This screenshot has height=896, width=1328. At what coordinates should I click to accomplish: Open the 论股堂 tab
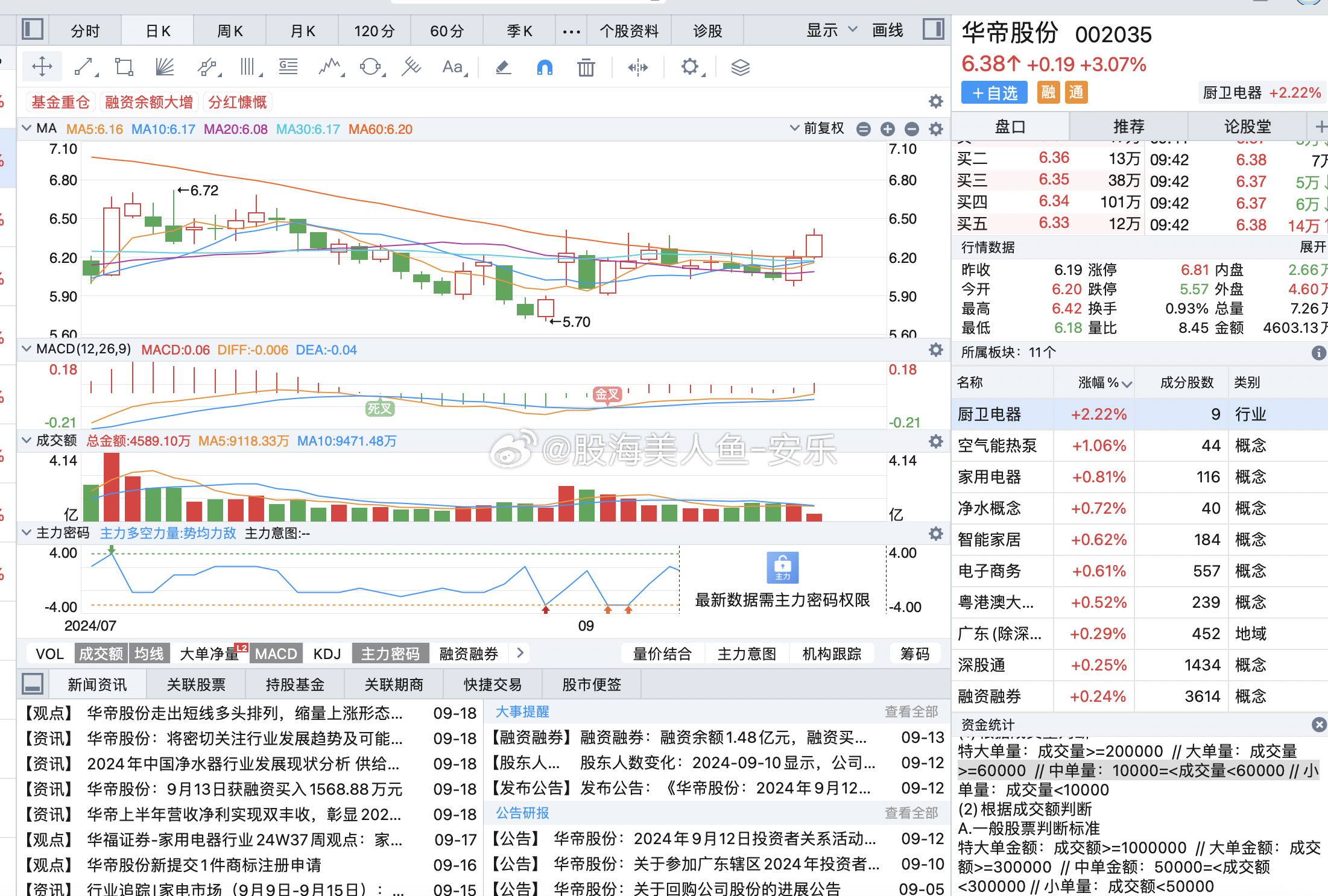pos(1247,126)
